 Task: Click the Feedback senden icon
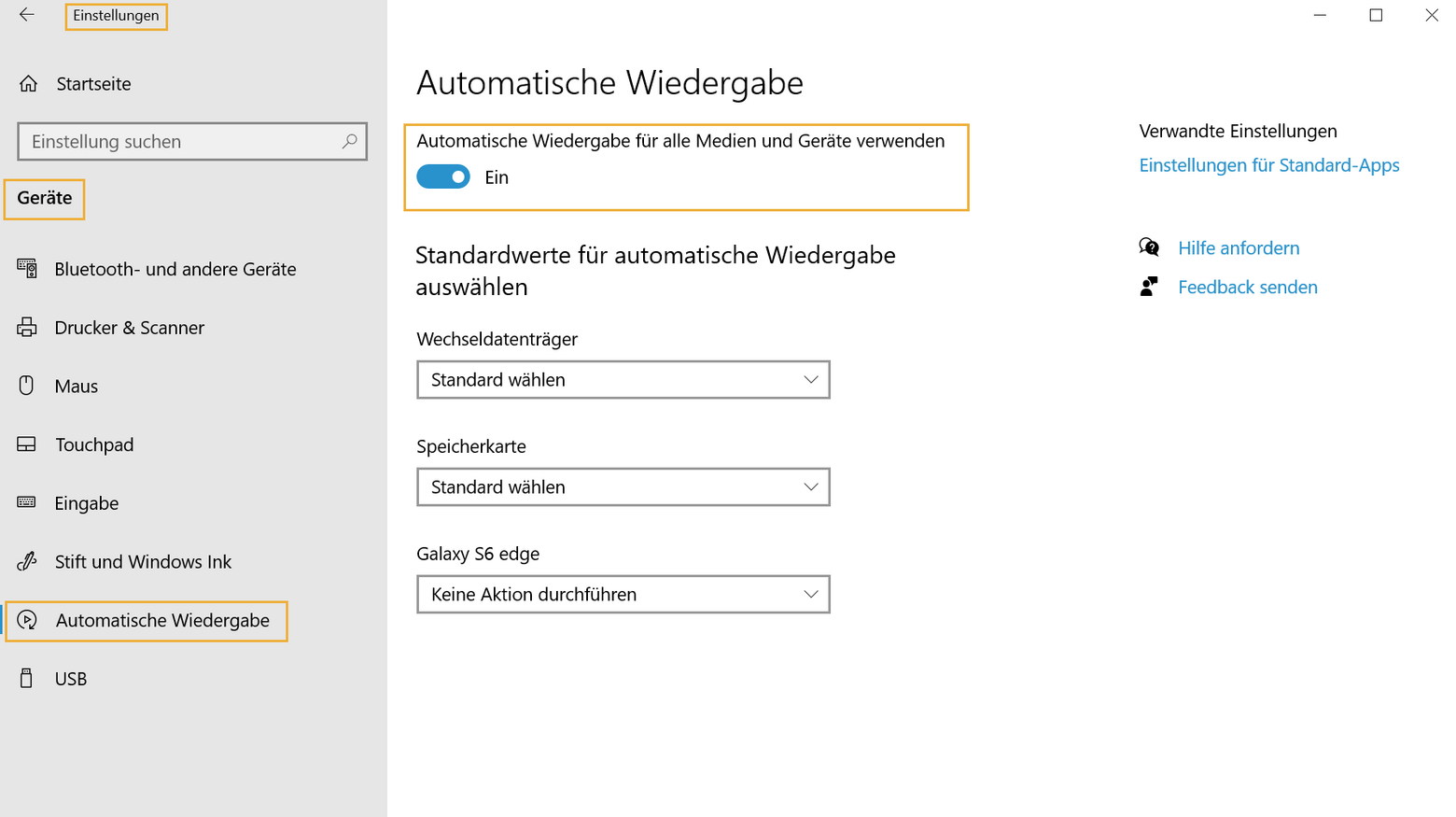[1150, 286]
